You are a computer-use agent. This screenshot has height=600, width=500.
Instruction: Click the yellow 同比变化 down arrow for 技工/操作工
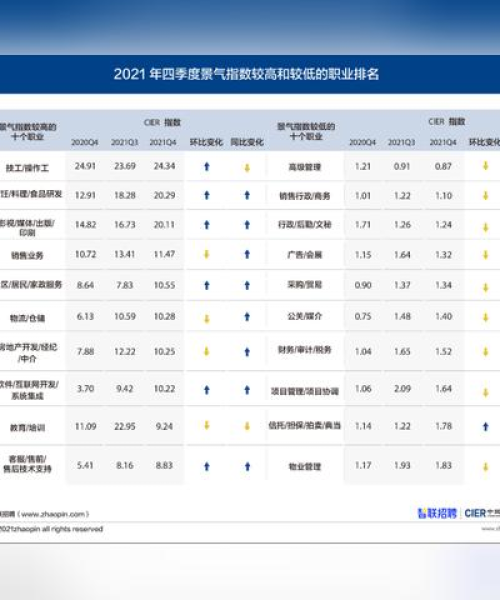pos(247,168)
